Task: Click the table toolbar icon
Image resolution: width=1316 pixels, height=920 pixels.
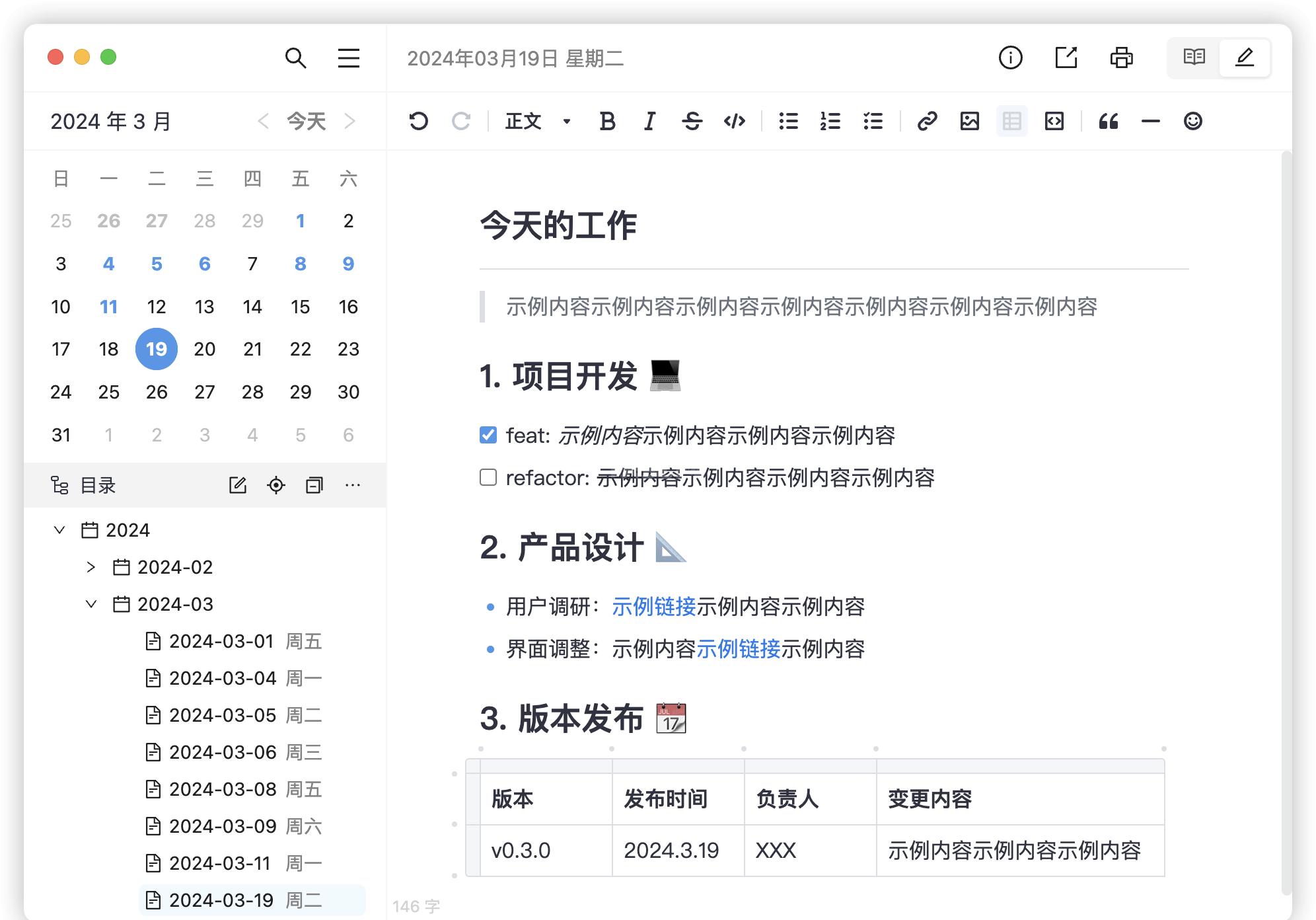Action: [x=1012, y=121]
